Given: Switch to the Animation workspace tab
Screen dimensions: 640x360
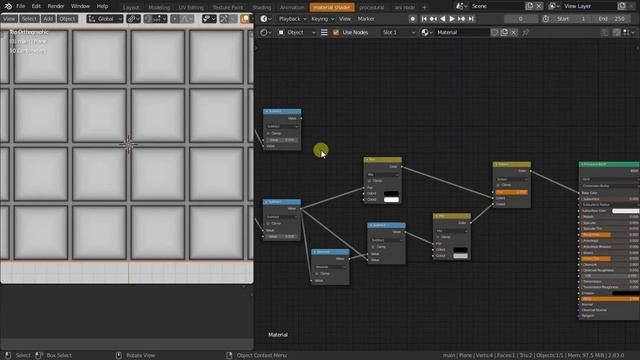Looking at the screenshot, I should [x=292, y=7].
